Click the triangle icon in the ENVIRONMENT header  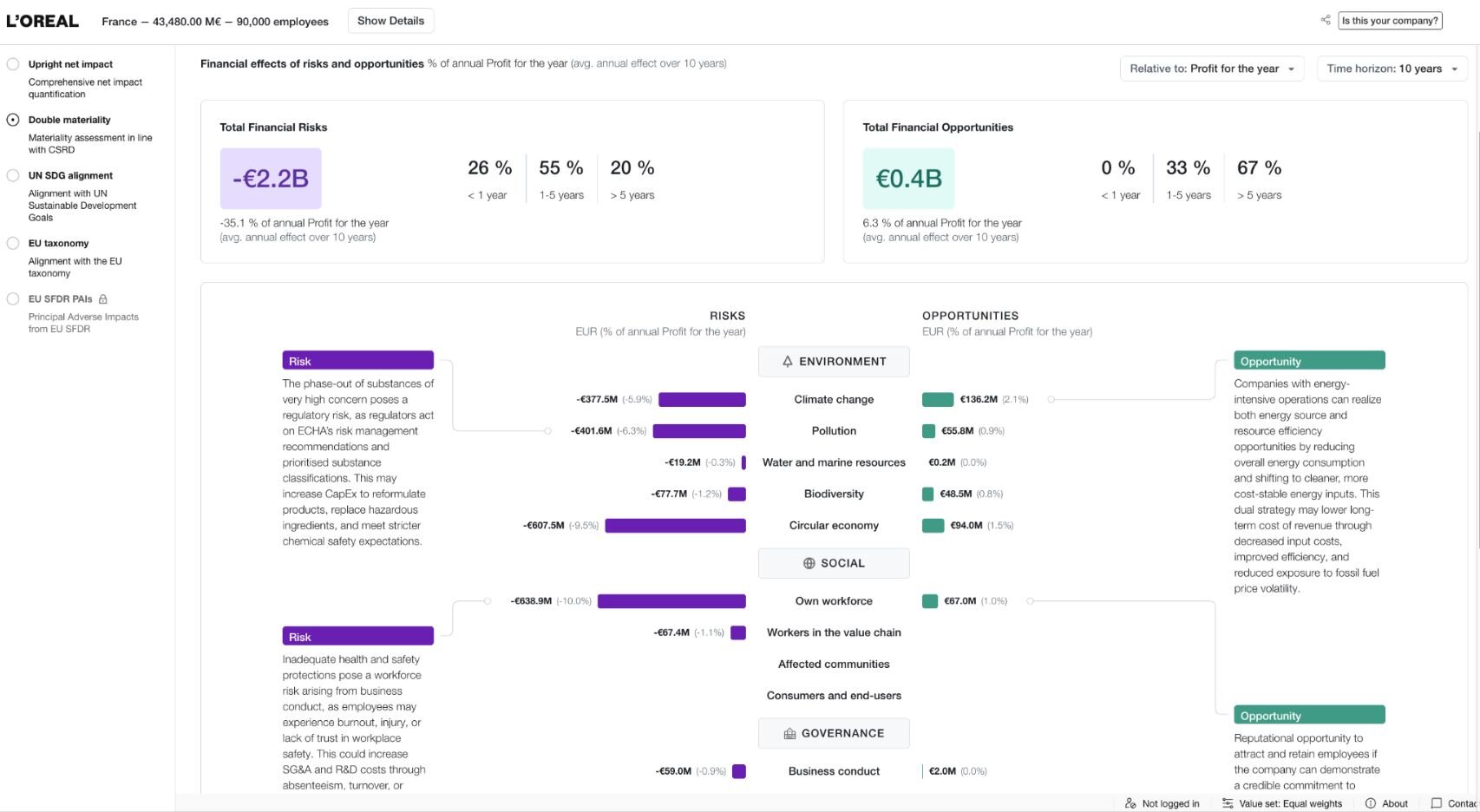788,362
